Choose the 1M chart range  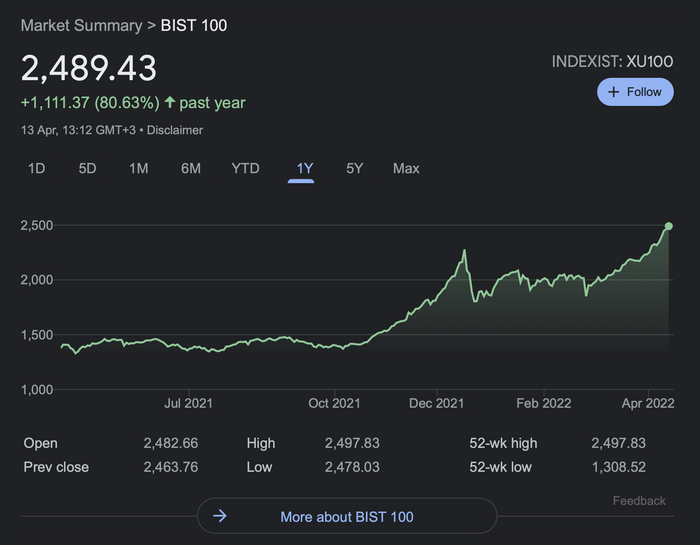[x=138, y=168]
